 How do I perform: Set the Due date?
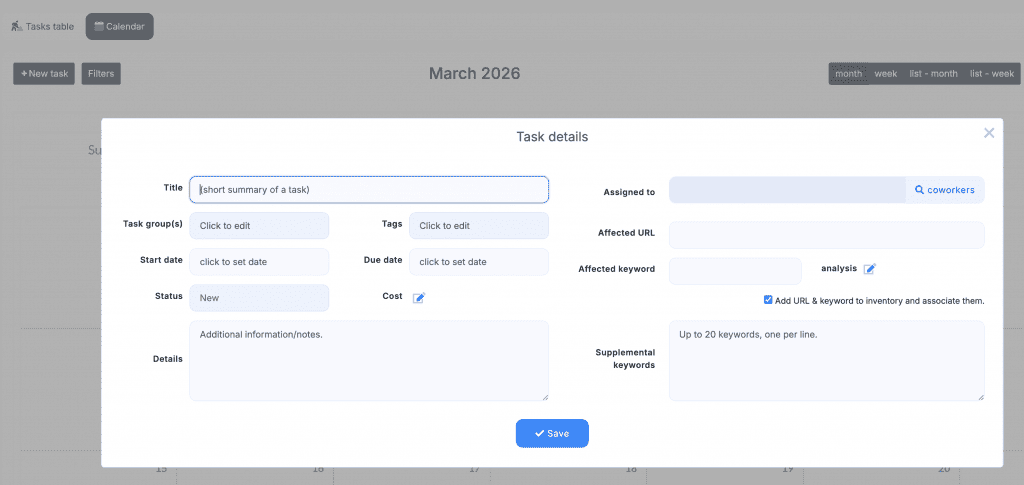[x=478, y=262]
